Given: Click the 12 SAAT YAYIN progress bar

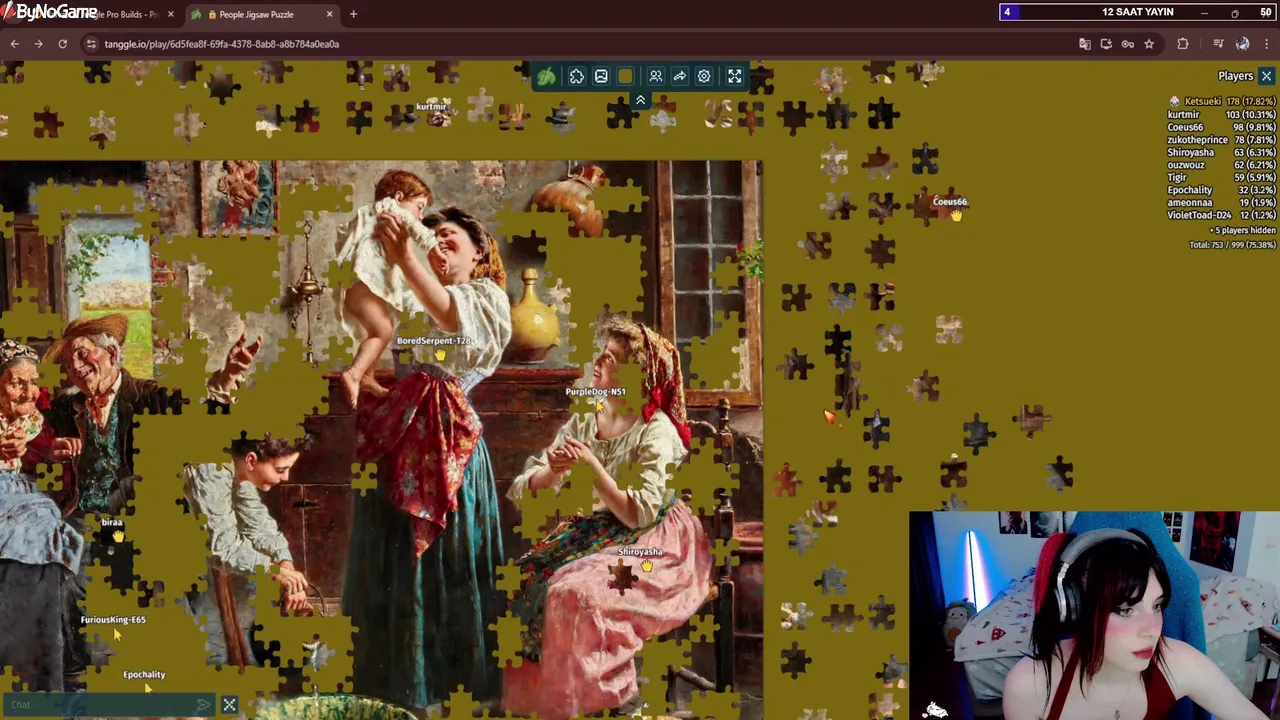Looking at the screenshot, I should coord(1137,12).
